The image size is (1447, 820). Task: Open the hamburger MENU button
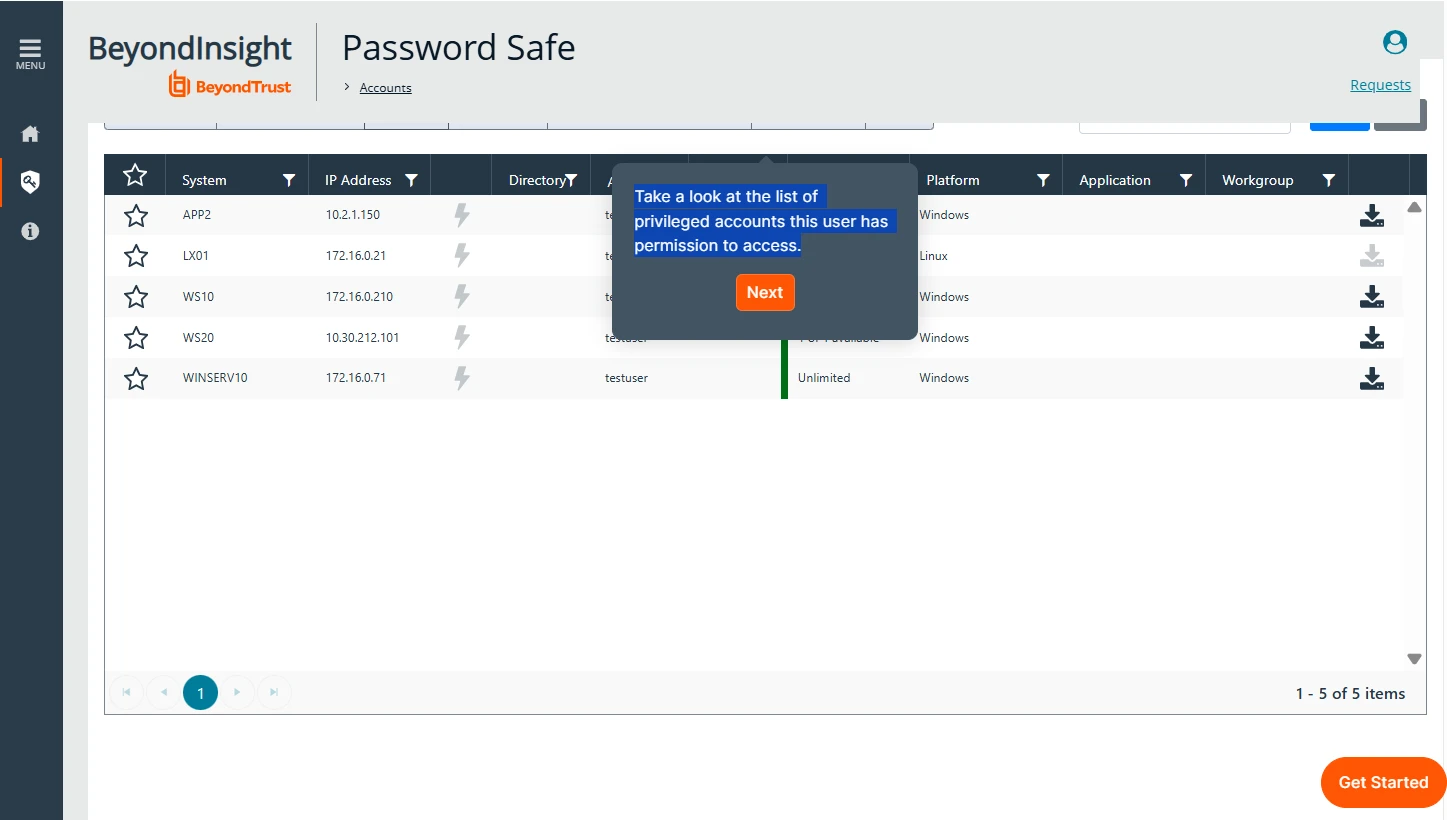tap(30, 54)
